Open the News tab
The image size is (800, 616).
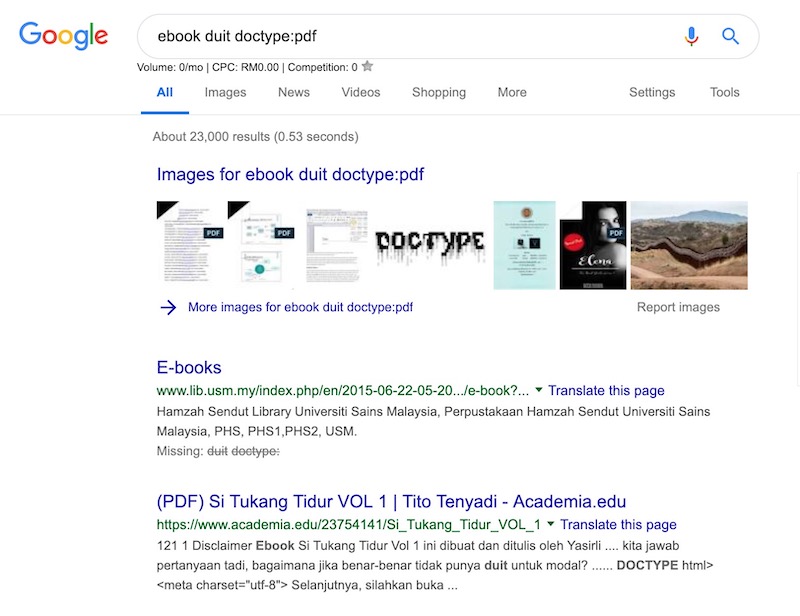coord(294,92)
